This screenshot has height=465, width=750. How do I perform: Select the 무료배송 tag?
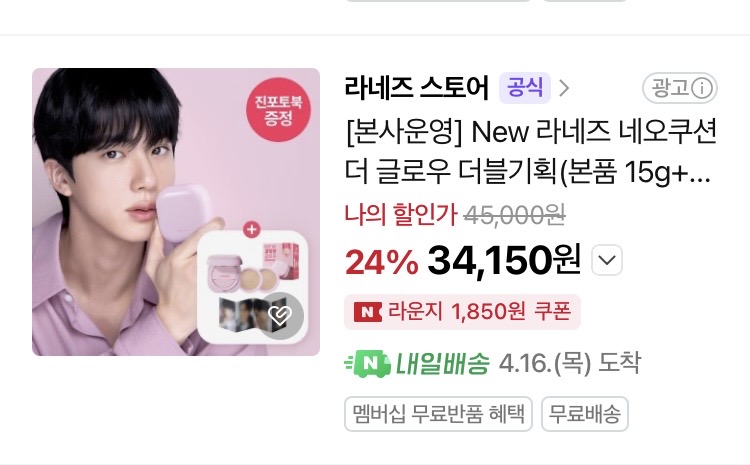(x=585, y=414)
